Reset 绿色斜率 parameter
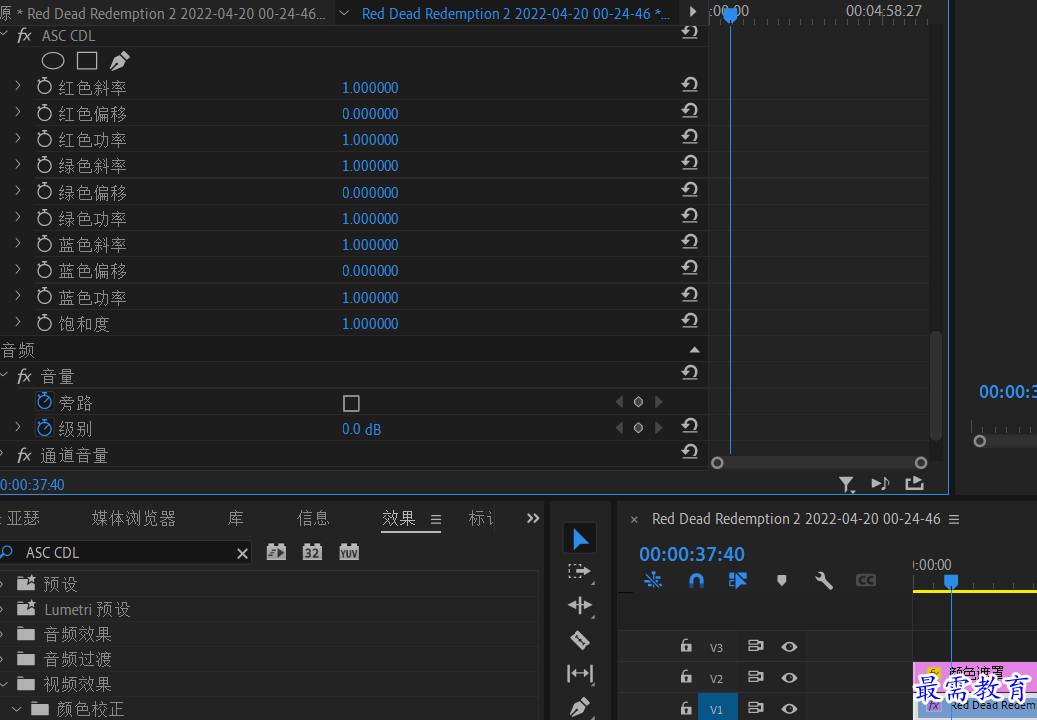The image size is (1037, 720). coord(690,163)
